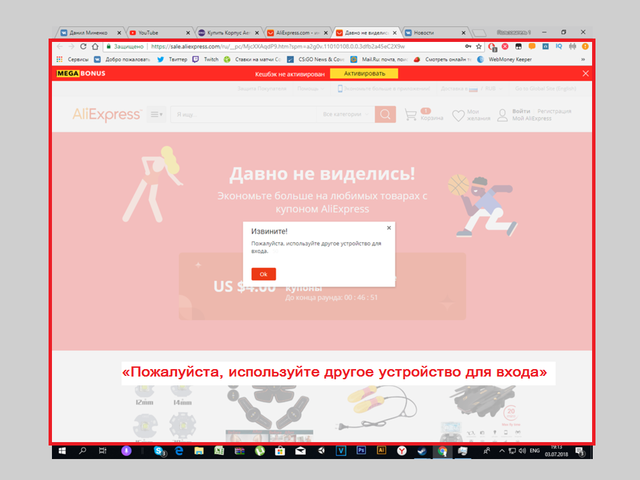Image resolution: width=640 pixels, height=480 pixels.
Task: Click the IQ extension icon
Action: pos(559,47)
